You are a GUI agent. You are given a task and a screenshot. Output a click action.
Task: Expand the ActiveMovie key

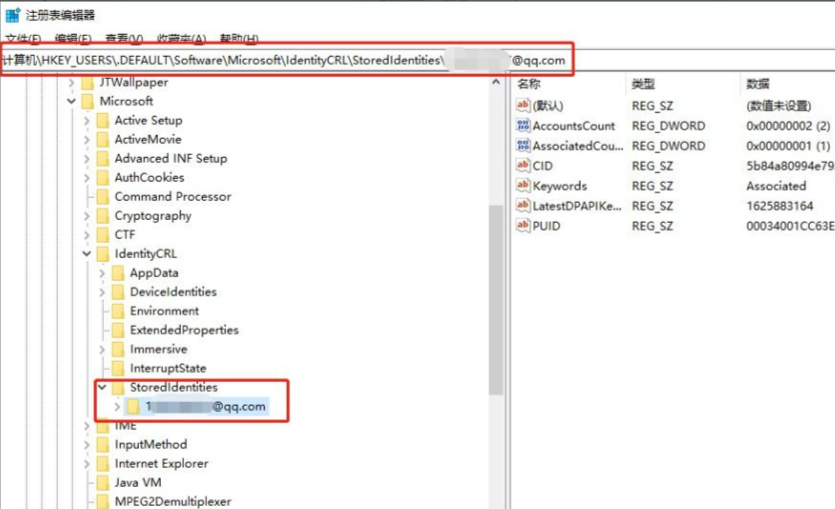(x=87, y=139)
